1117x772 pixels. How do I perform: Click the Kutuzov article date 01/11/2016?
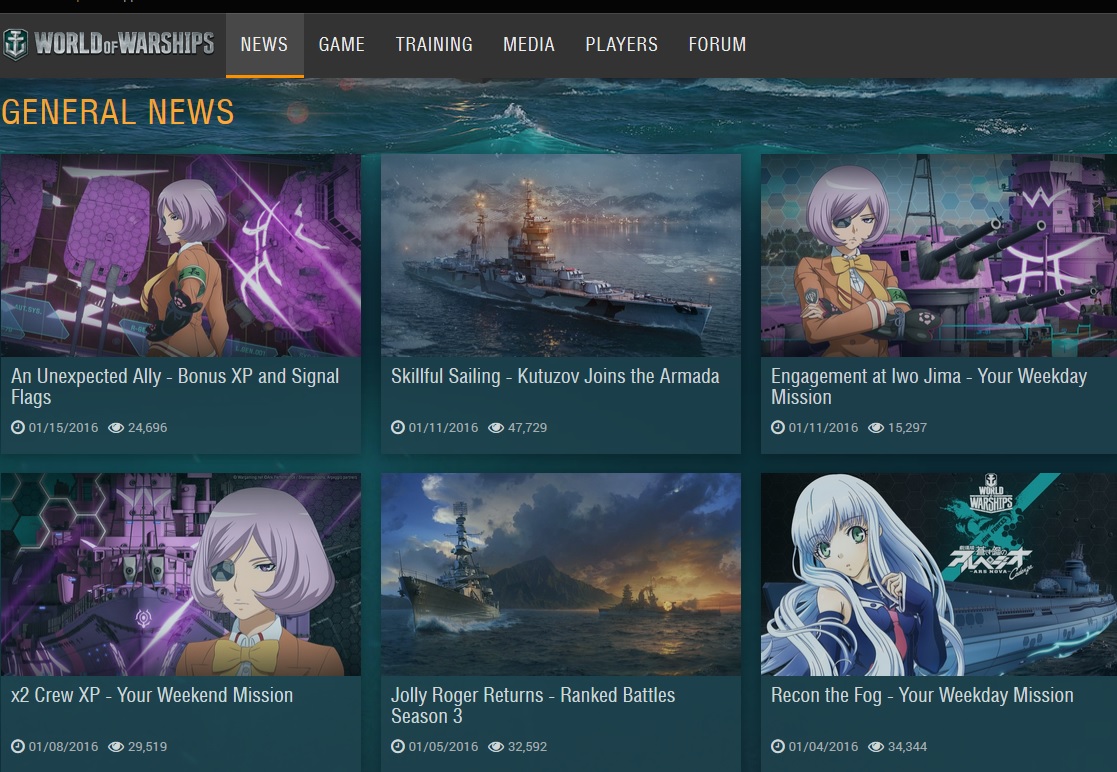(443, 427)
